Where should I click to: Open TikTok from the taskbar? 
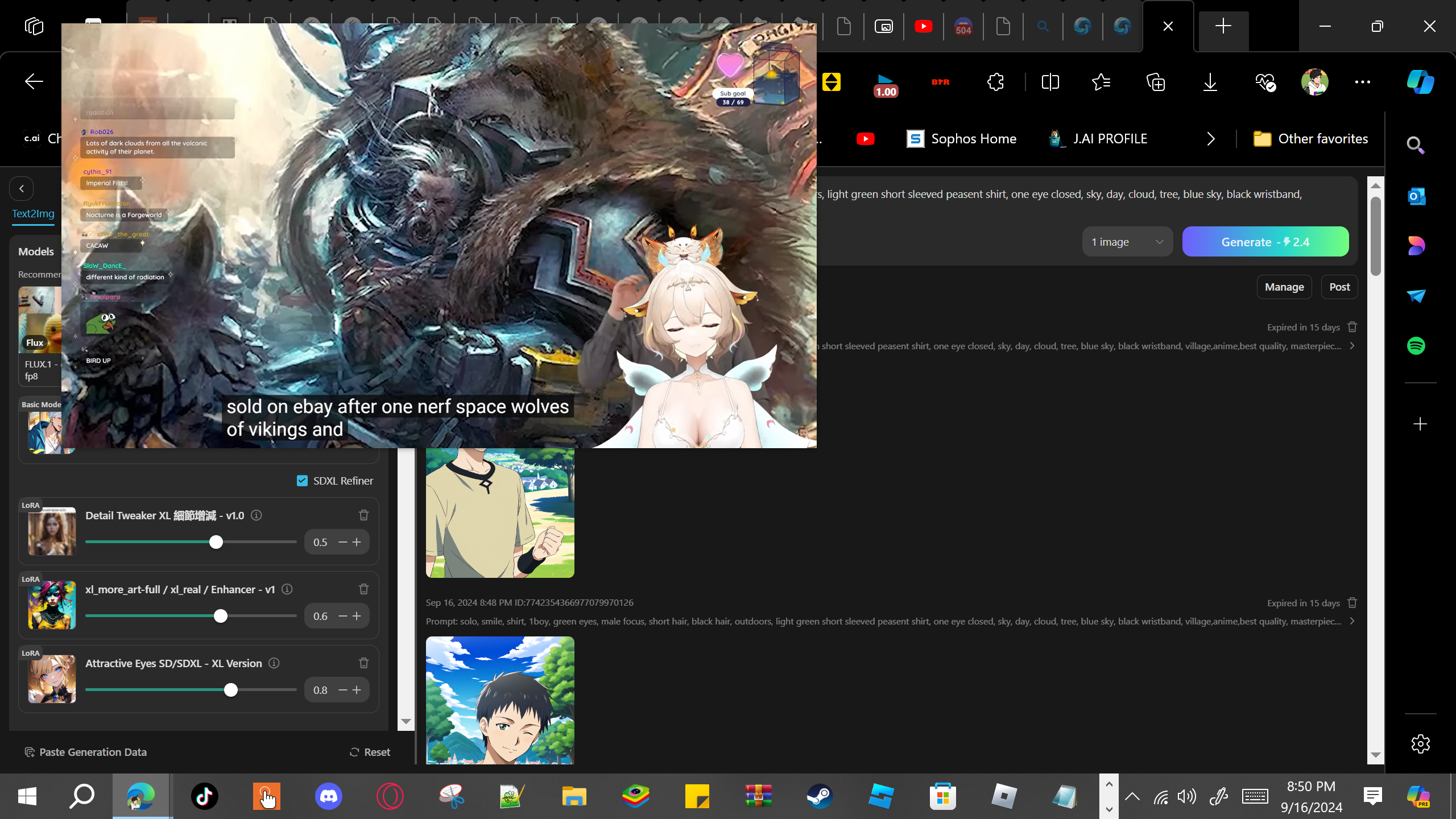(x=205, y=796)
